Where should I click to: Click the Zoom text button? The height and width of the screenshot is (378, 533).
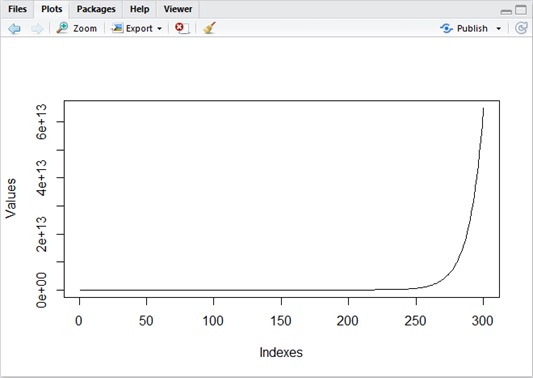85,29
